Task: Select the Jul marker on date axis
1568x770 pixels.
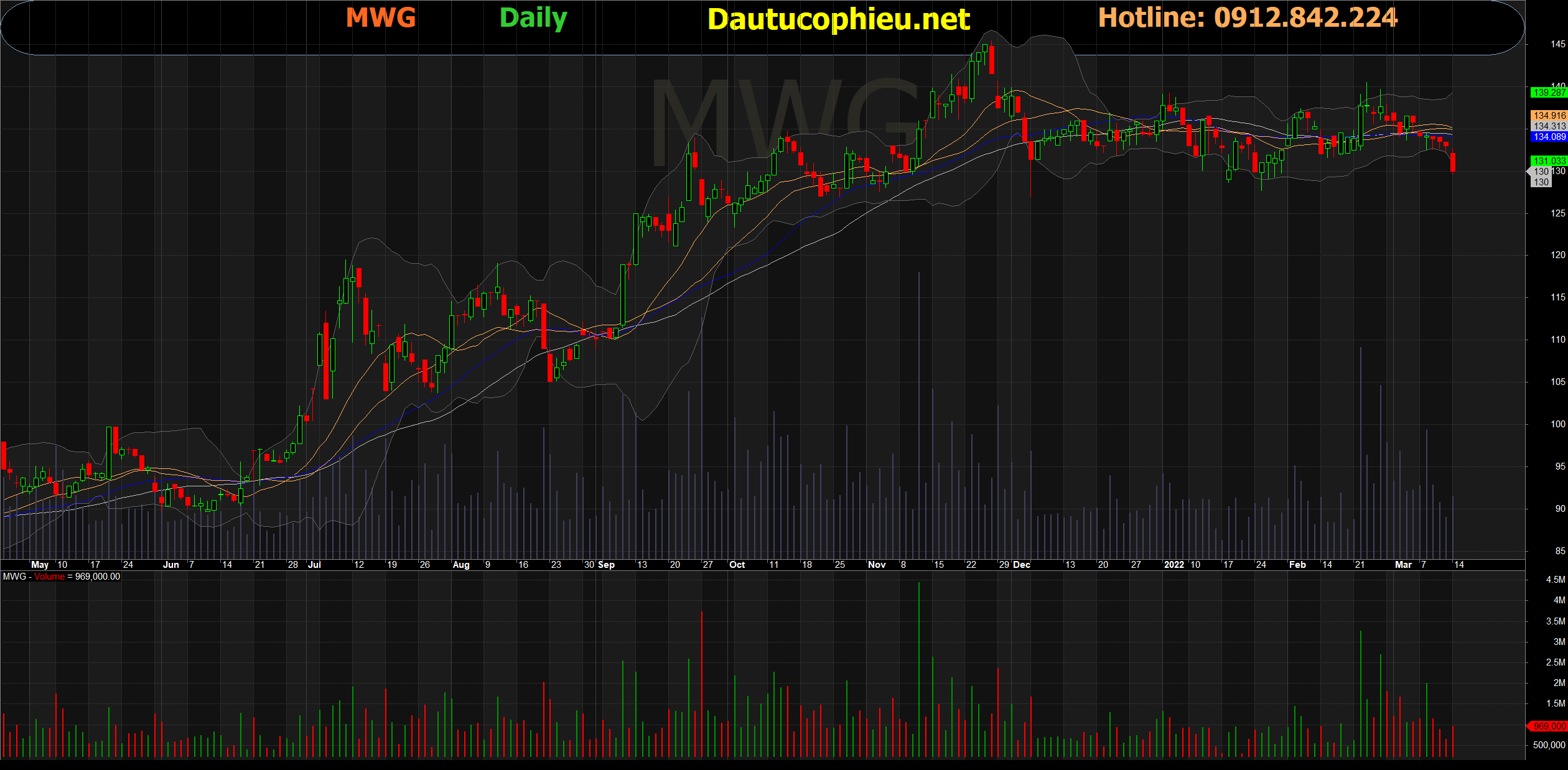Action: click(x=314, y=565)
